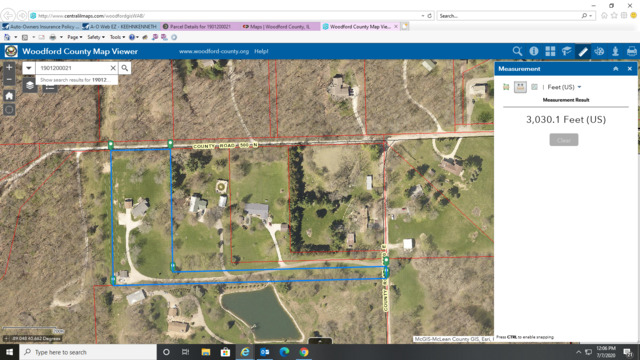640x360 pixels.
Task: Select the area measurement tool
Action: coord(506,87)
